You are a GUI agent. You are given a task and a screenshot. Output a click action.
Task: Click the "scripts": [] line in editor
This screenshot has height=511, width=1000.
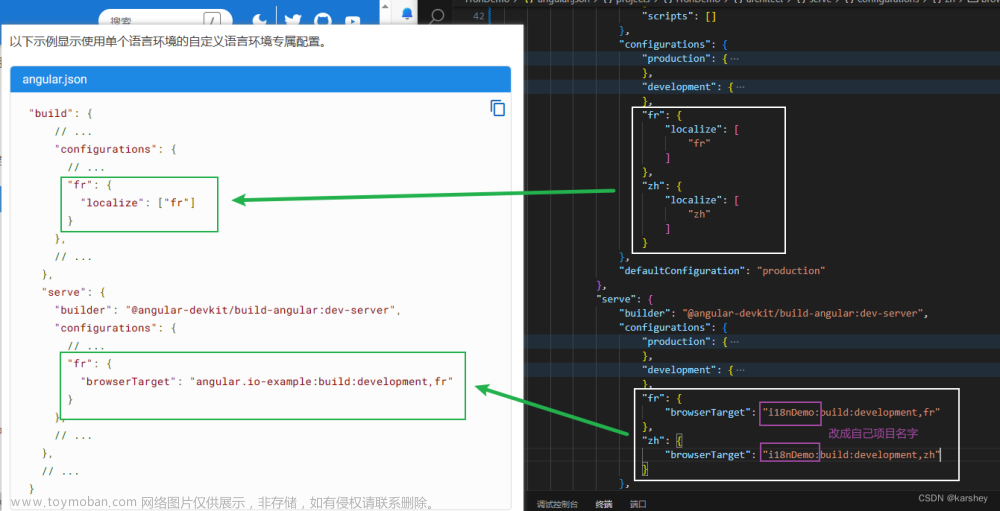(x=679, y=17)
